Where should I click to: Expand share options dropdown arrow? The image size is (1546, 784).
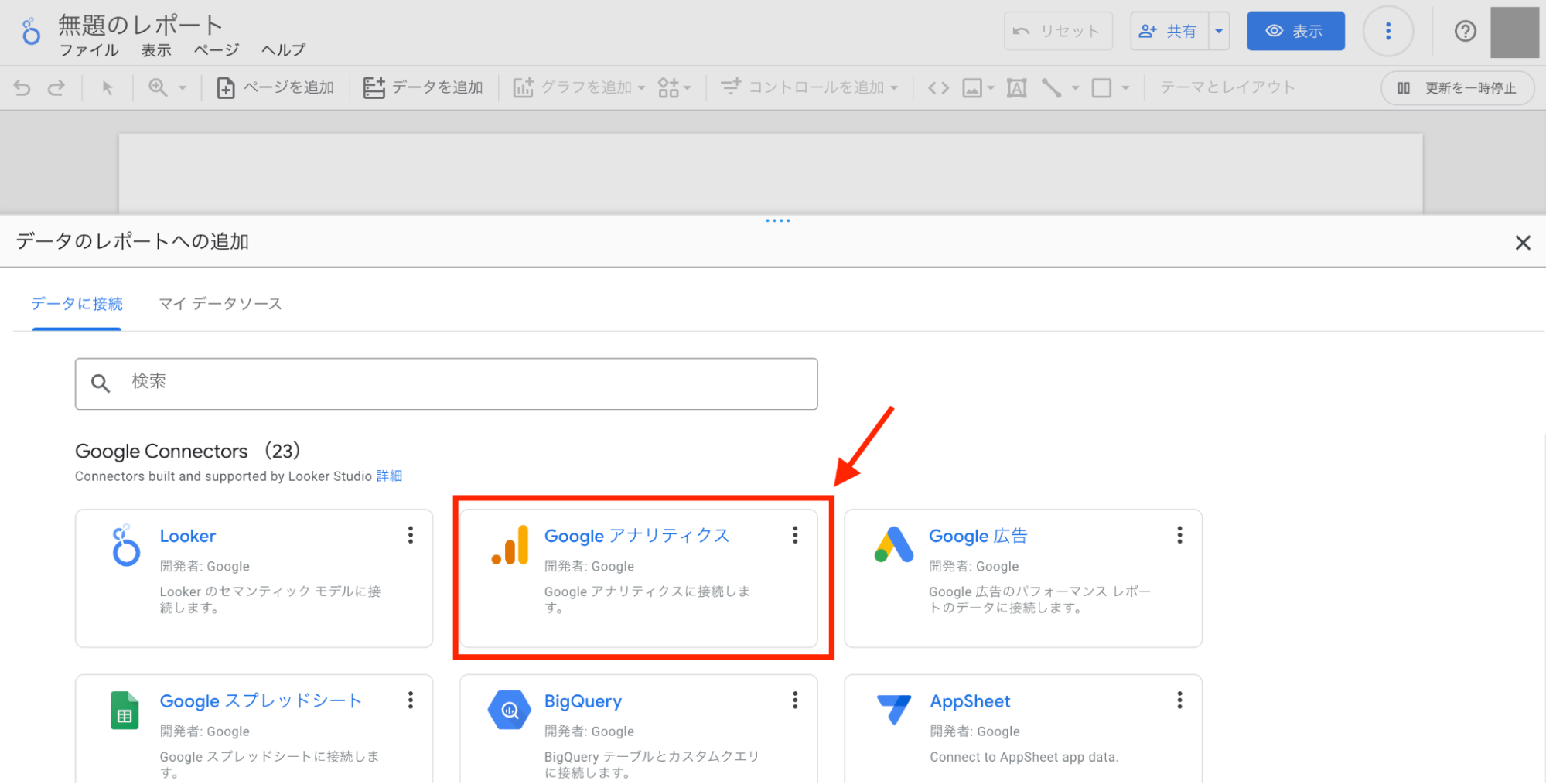tap(1219, 31)
